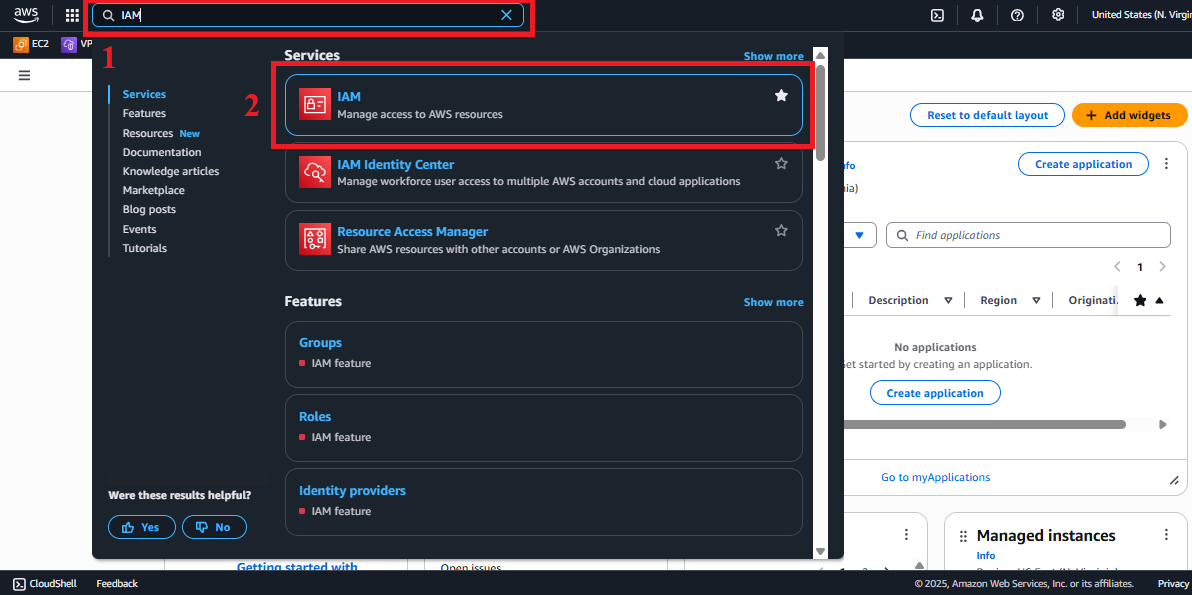
Task: Click the Privacy footer link
Action: (1173, 584)
